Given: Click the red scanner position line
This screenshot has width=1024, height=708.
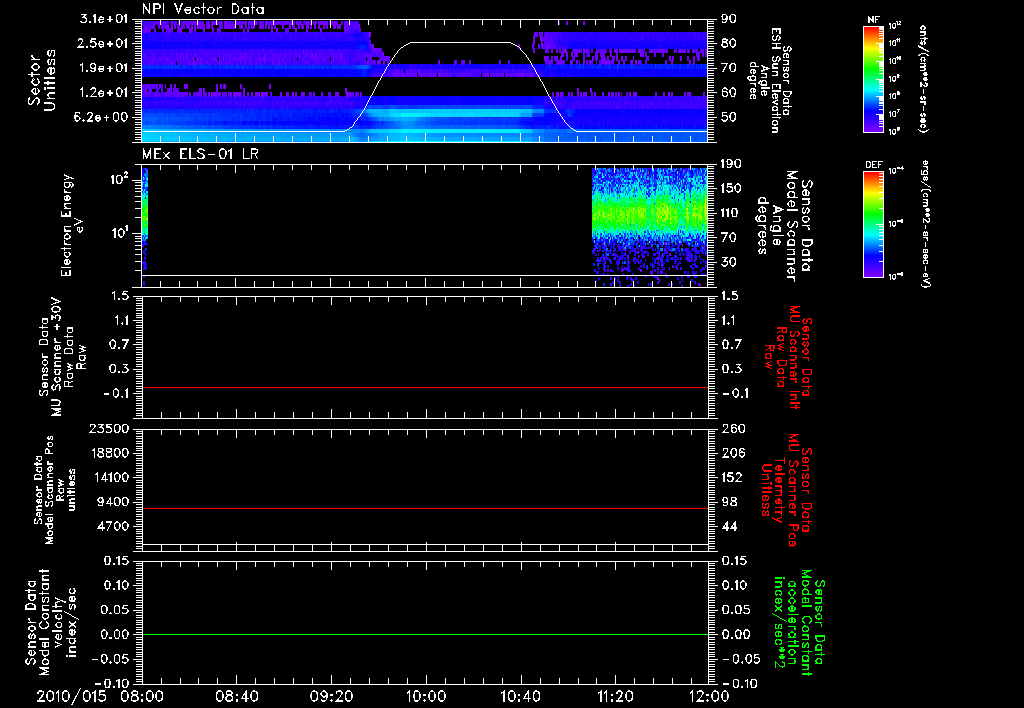Looking at the screenshot, I should pos(425,509).
